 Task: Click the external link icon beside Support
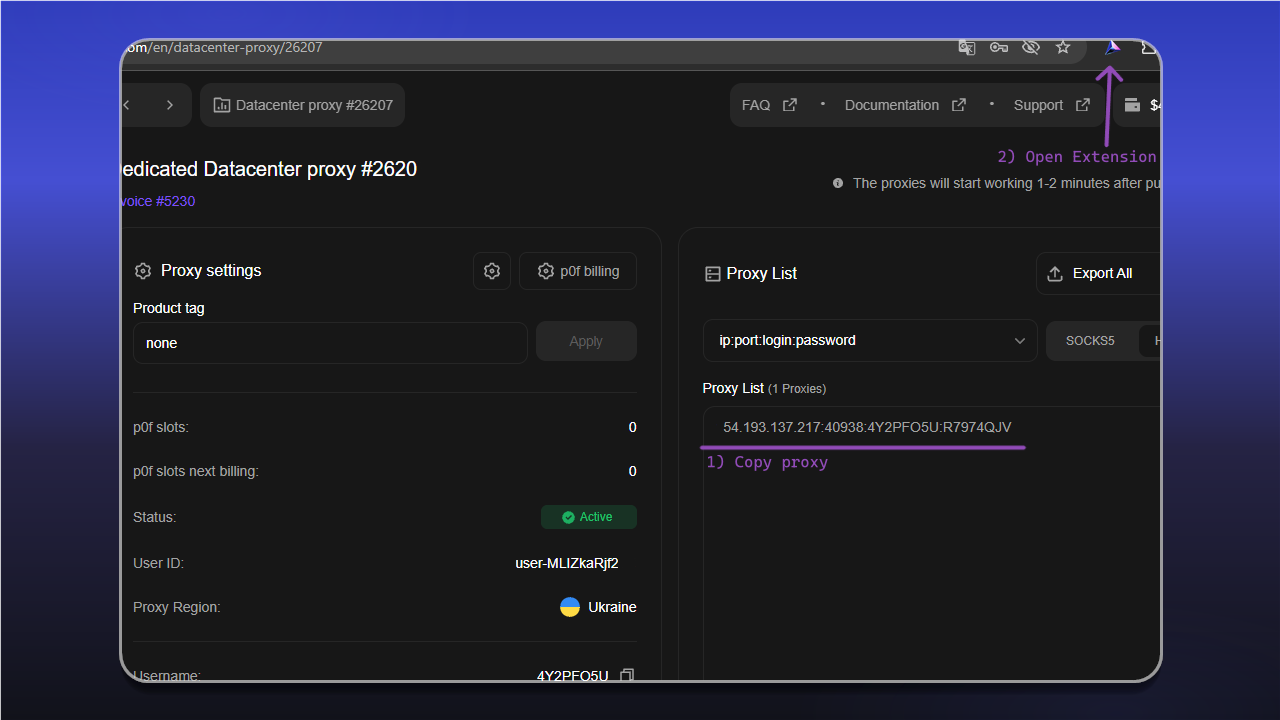tap(1082, 105)
